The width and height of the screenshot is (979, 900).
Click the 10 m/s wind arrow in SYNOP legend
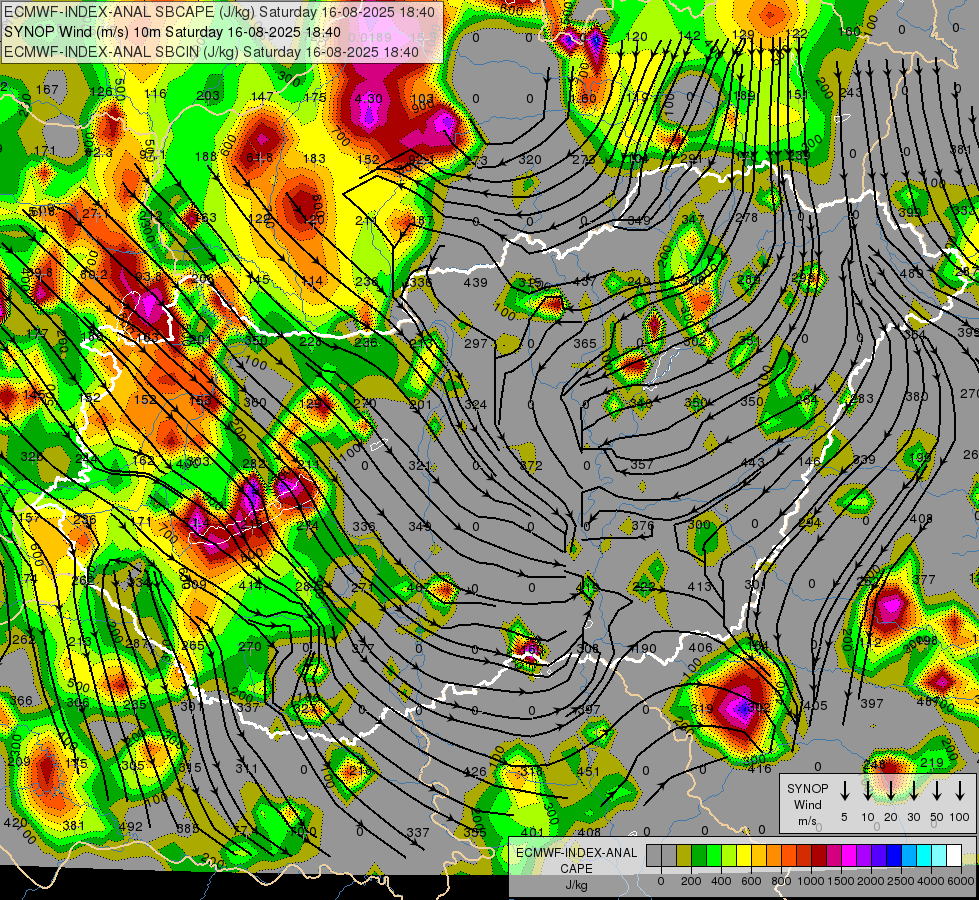click(x=867, y=790)
